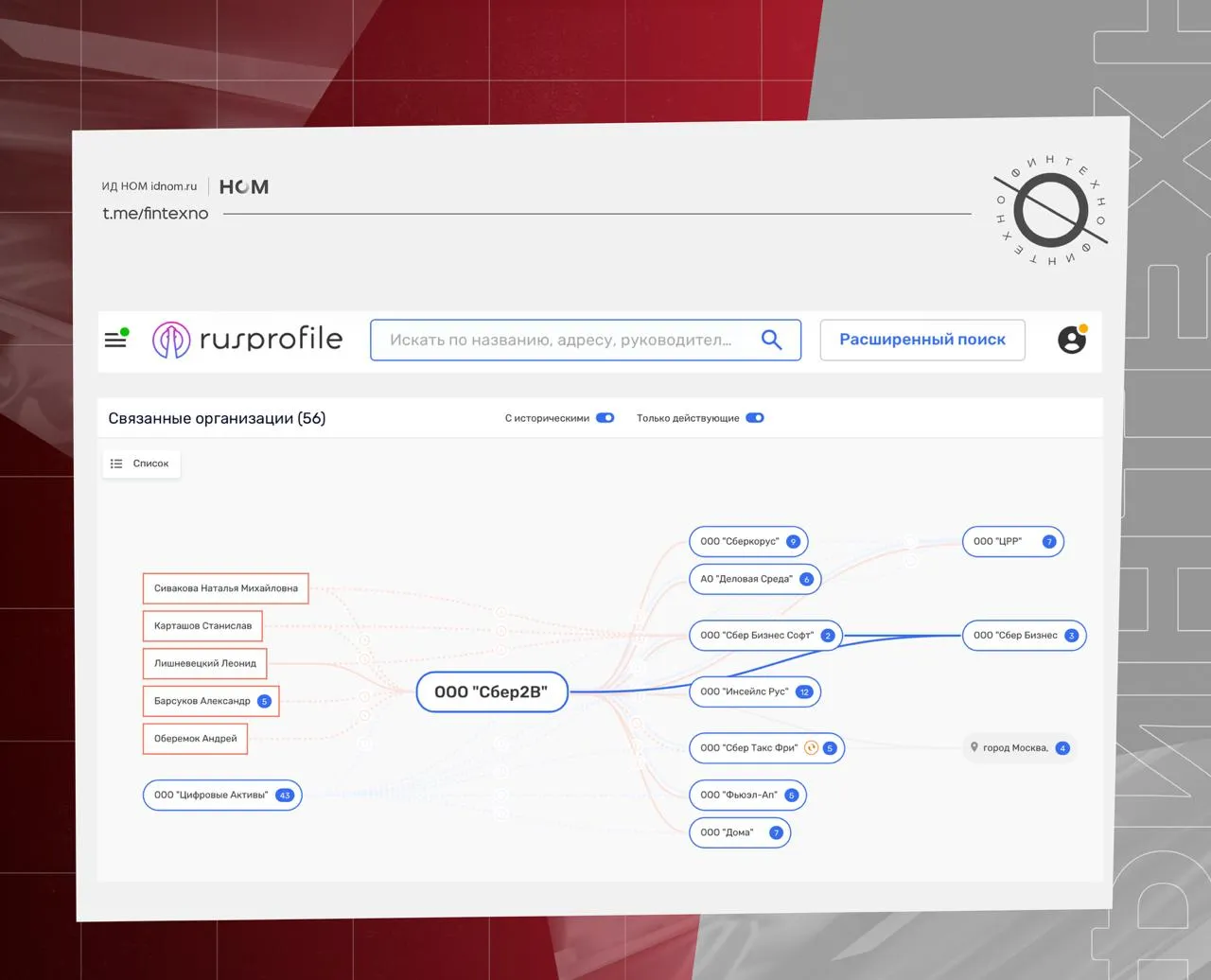Select the ООО "Фьюэл-Ап" node

747,796
